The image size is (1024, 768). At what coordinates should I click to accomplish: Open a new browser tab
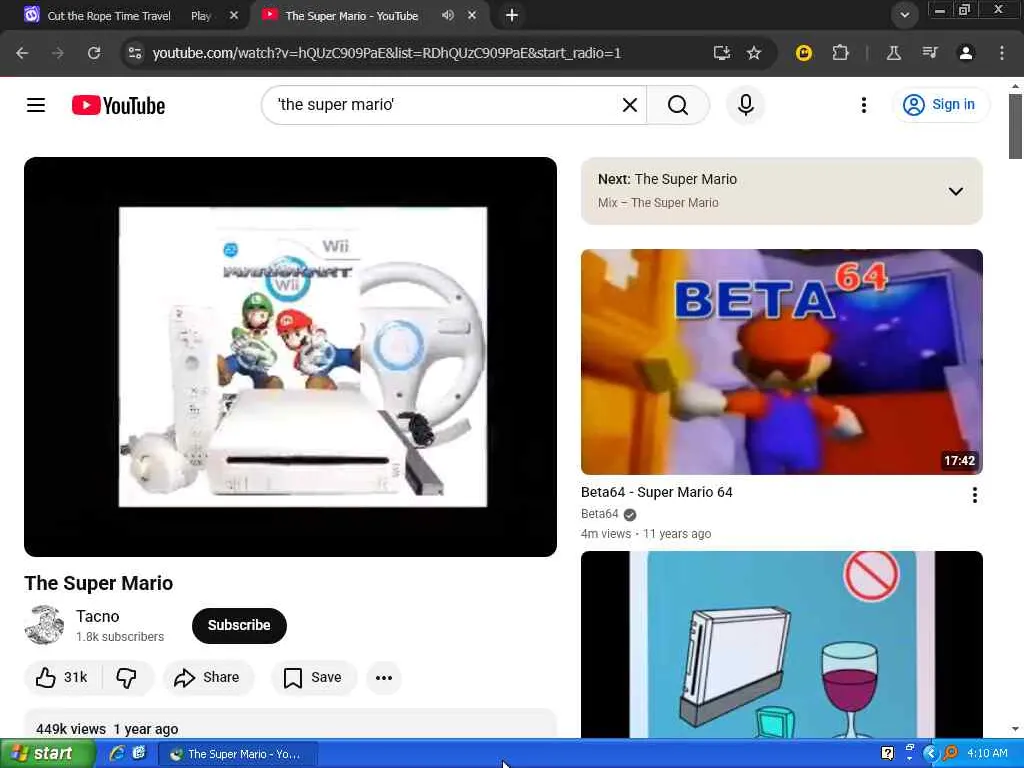tap(512, 15)
